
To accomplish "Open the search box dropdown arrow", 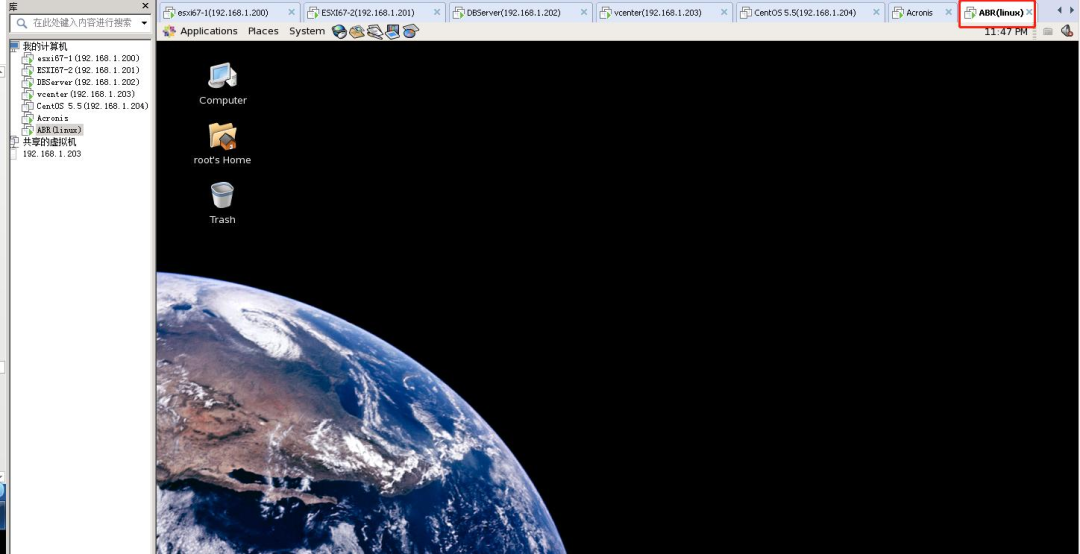I will (x=144, y=23).
